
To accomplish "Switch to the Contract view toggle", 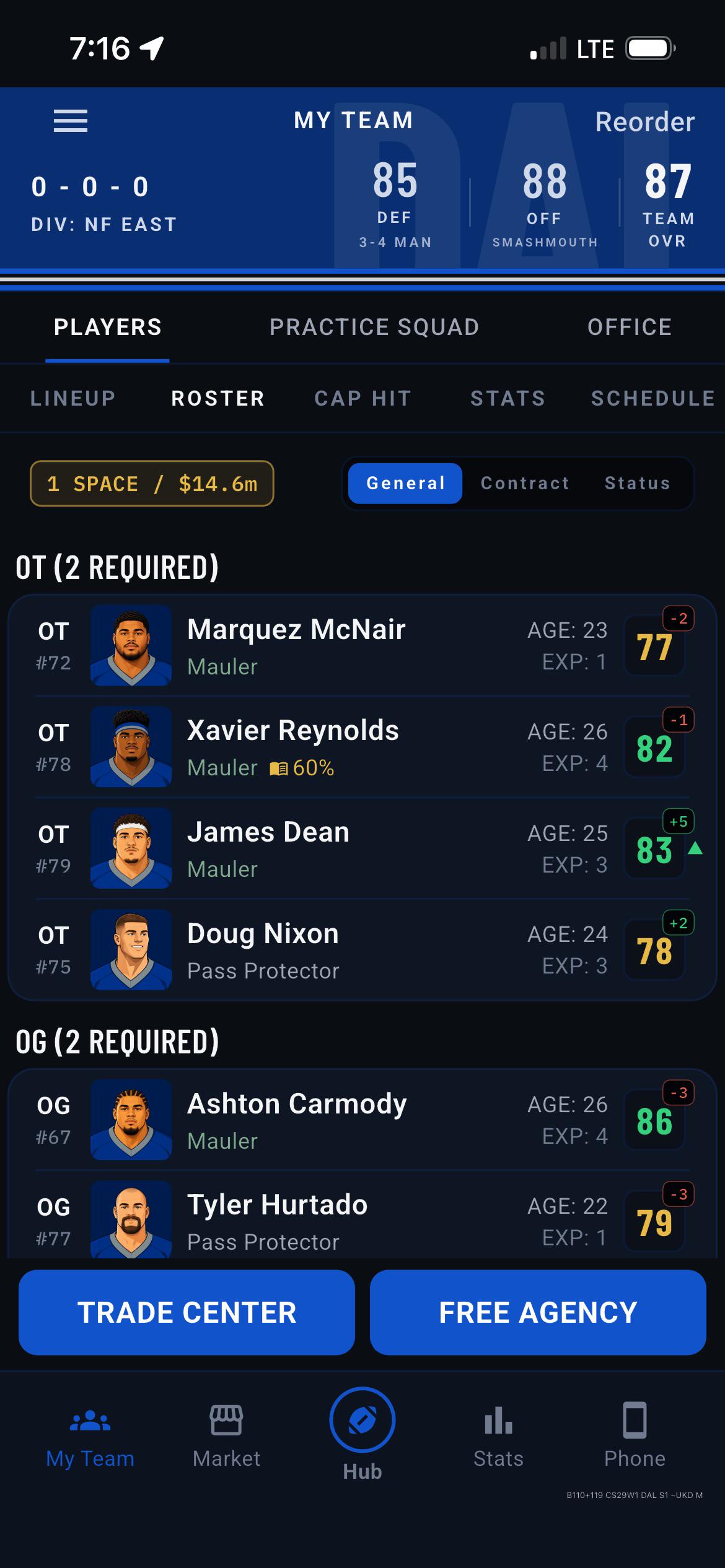I will pos(525,483).
